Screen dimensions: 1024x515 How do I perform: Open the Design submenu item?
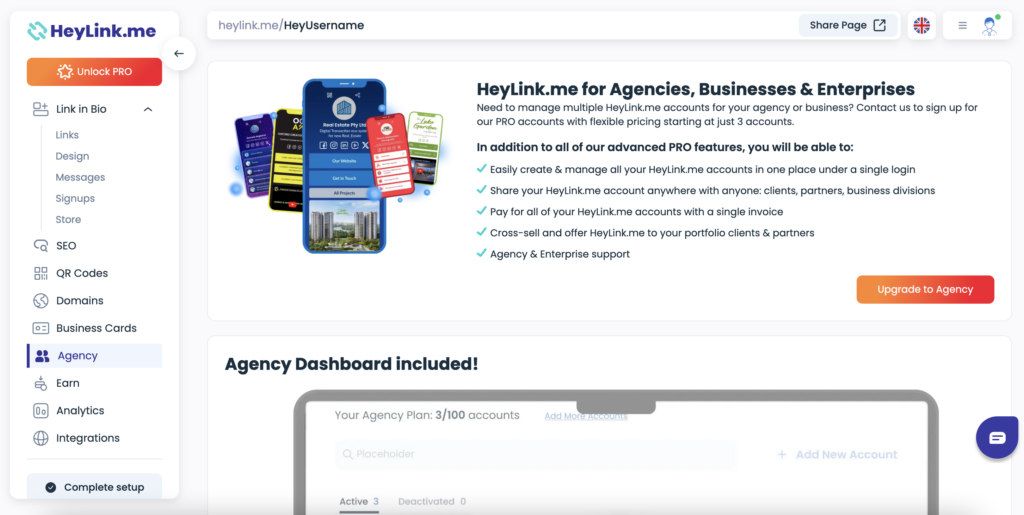pos(72,156)
